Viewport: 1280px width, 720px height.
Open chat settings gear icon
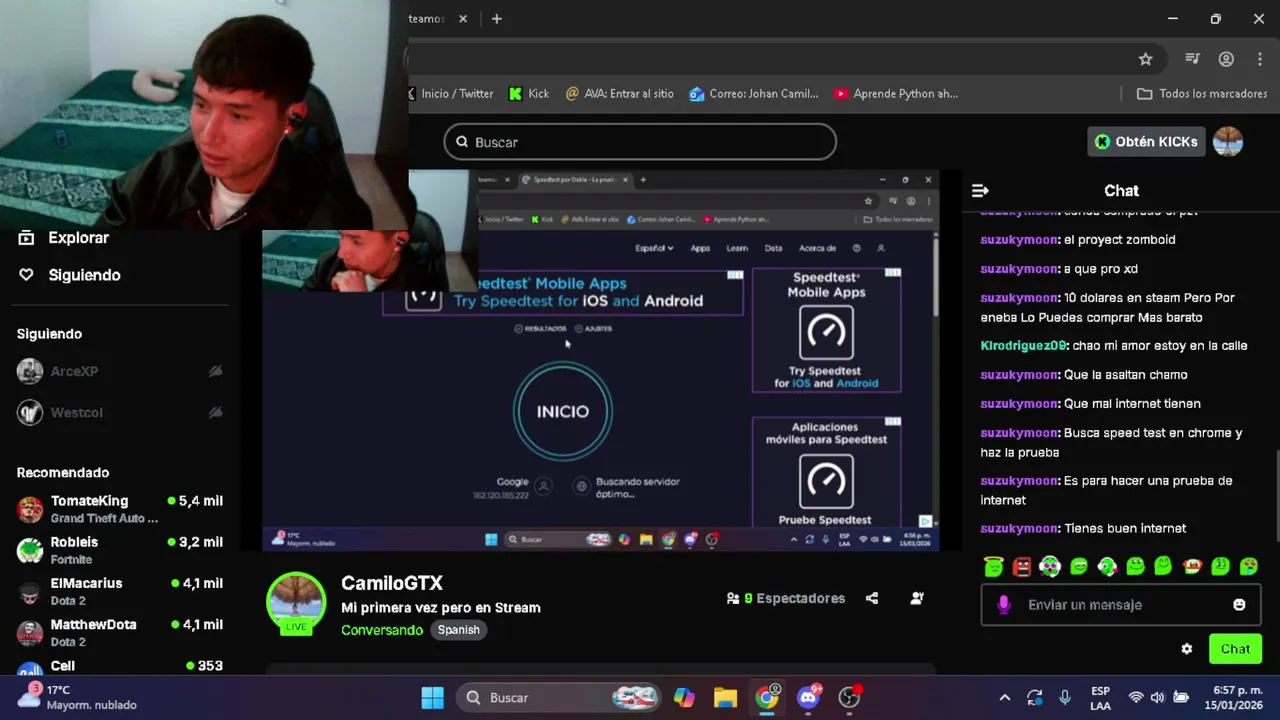1187,649
